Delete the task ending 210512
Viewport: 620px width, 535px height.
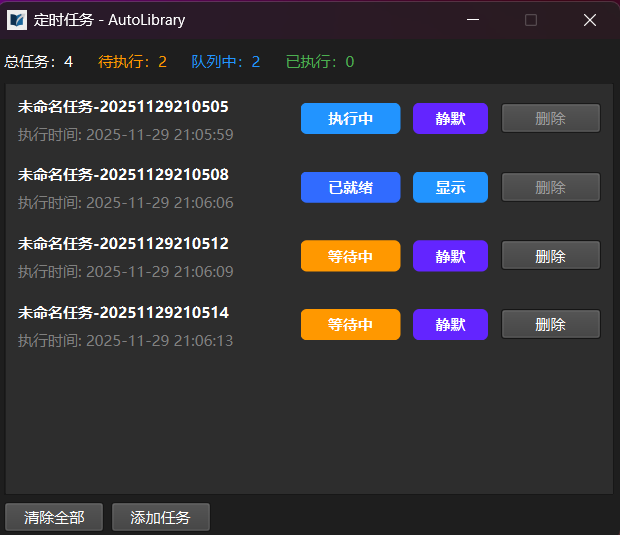[550, 256]
